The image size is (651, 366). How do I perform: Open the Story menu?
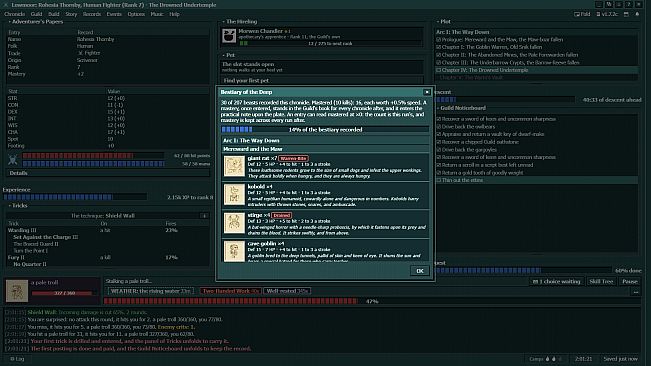[x=71, y=14]
